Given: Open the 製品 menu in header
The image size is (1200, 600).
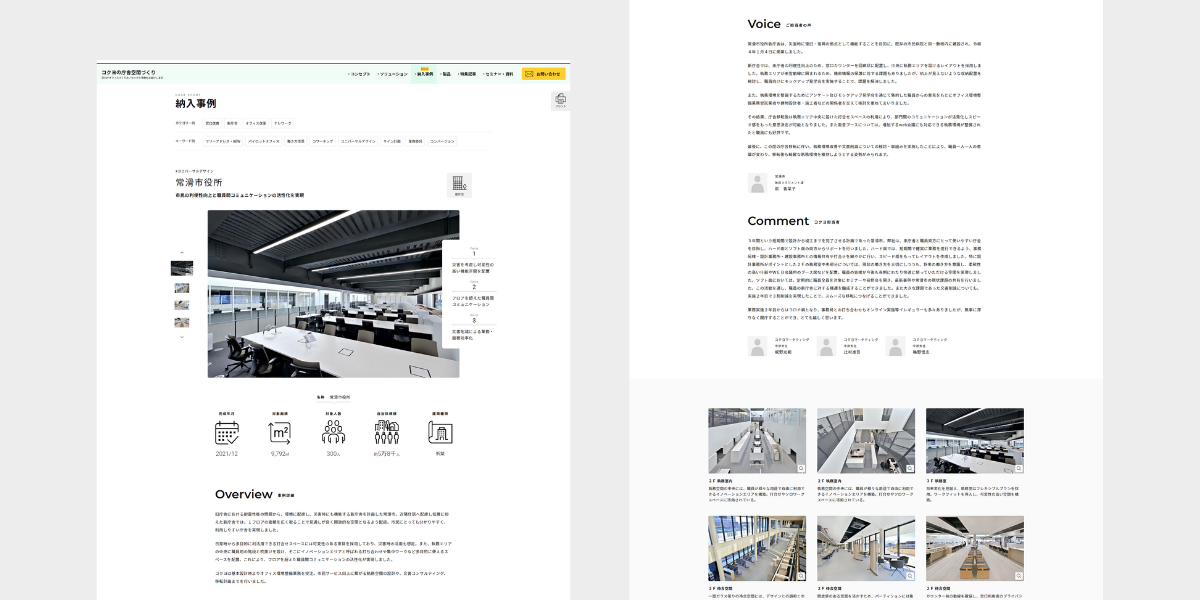Looking at the screenshot, I should [x=446, y=74].
